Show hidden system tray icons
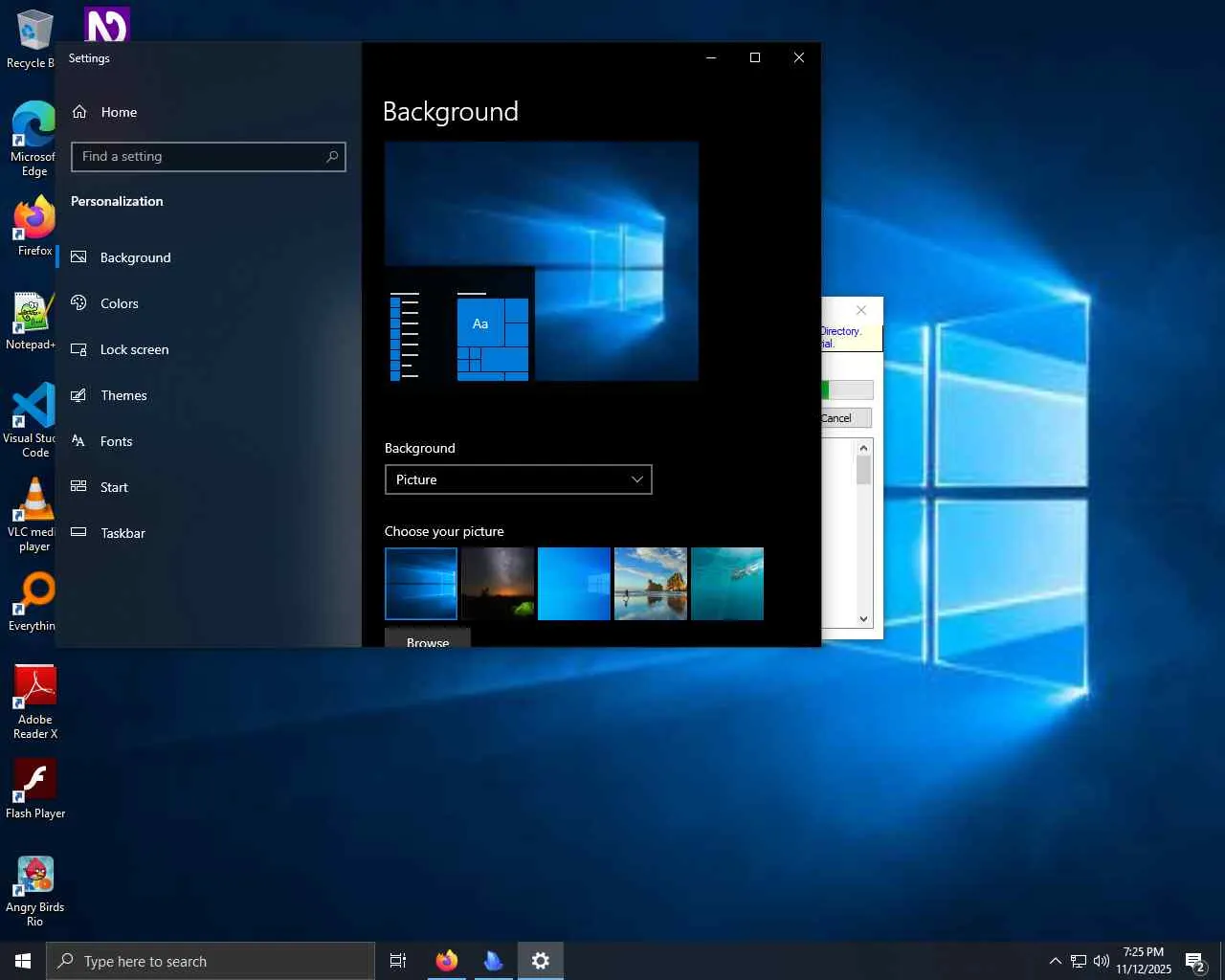 [x=1055, y=961]
